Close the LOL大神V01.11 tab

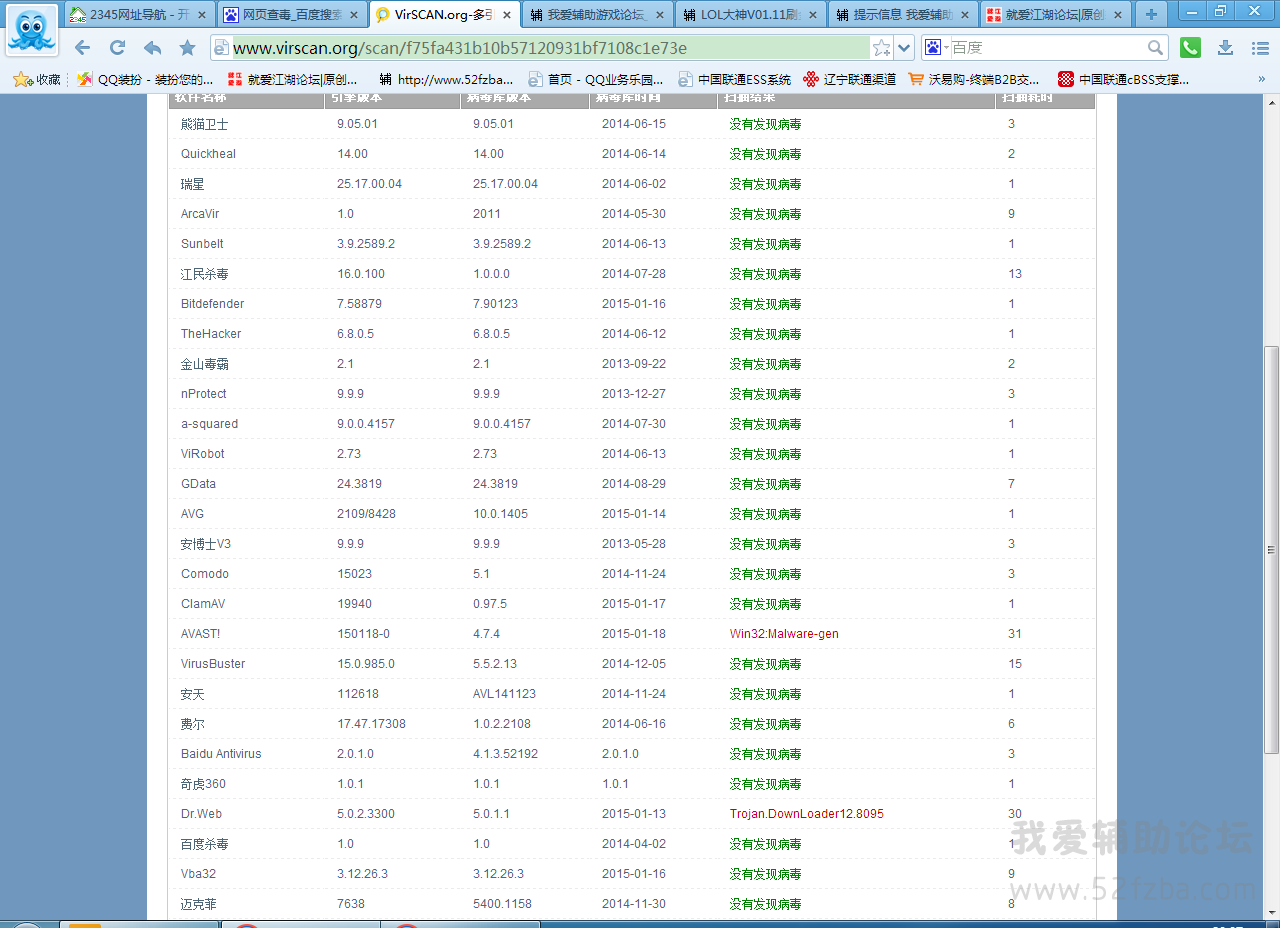click(812, 15)
